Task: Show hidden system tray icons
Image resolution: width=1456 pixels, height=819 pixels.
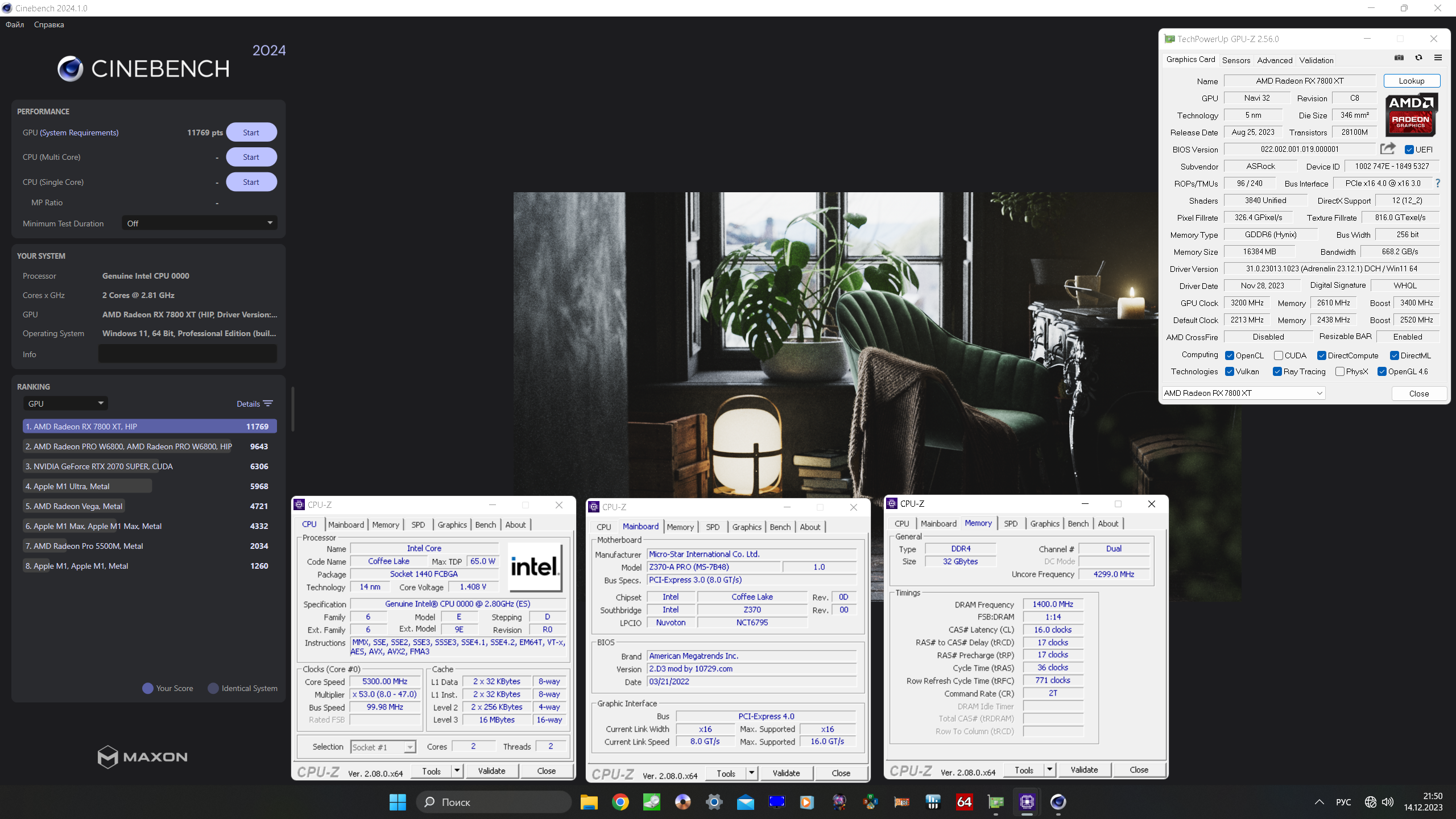Action: tap(1319, 802)
